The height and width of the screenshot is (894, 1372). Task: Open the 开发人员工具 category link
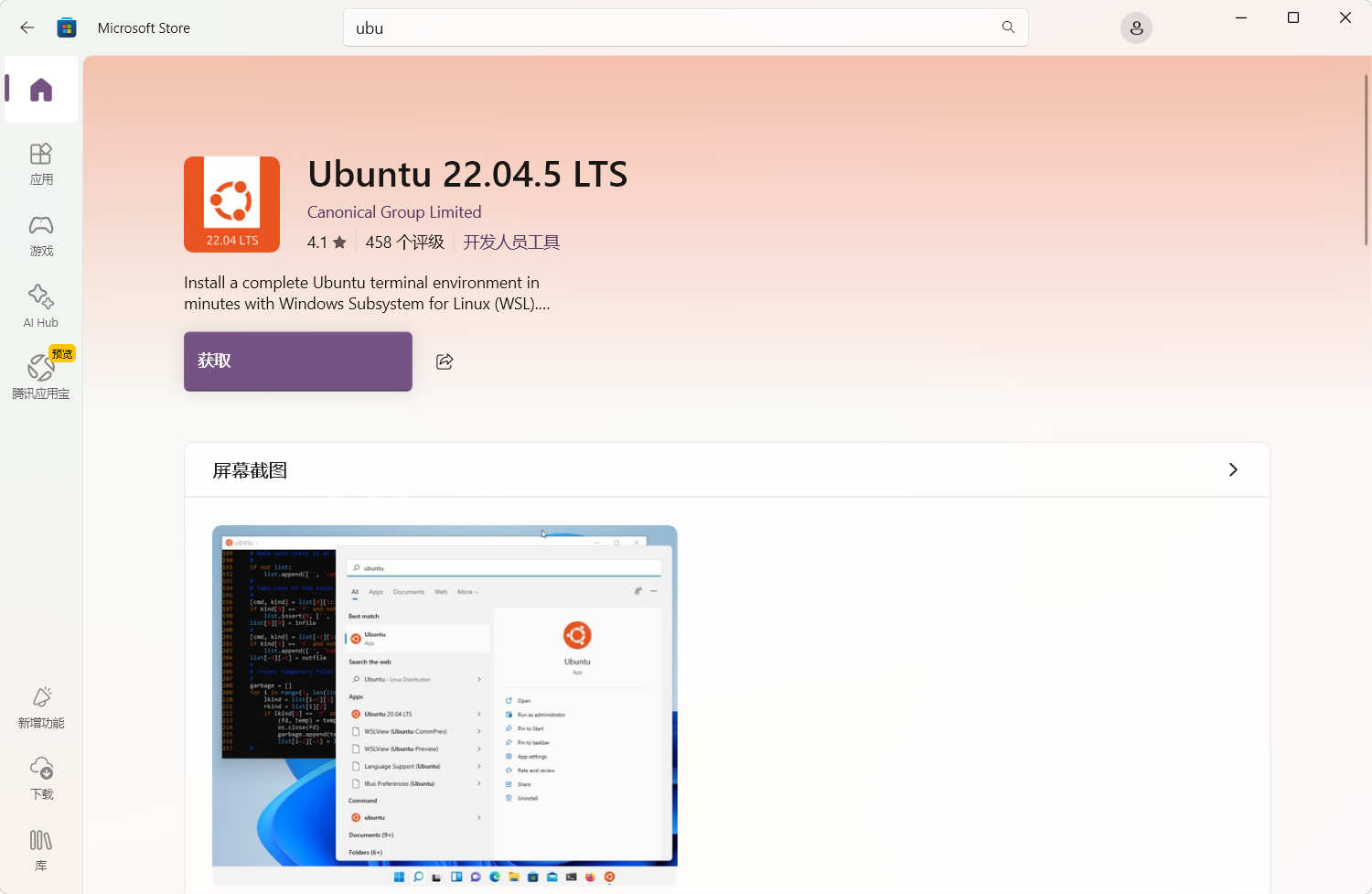pyautogui.click(x=511, y=242)
